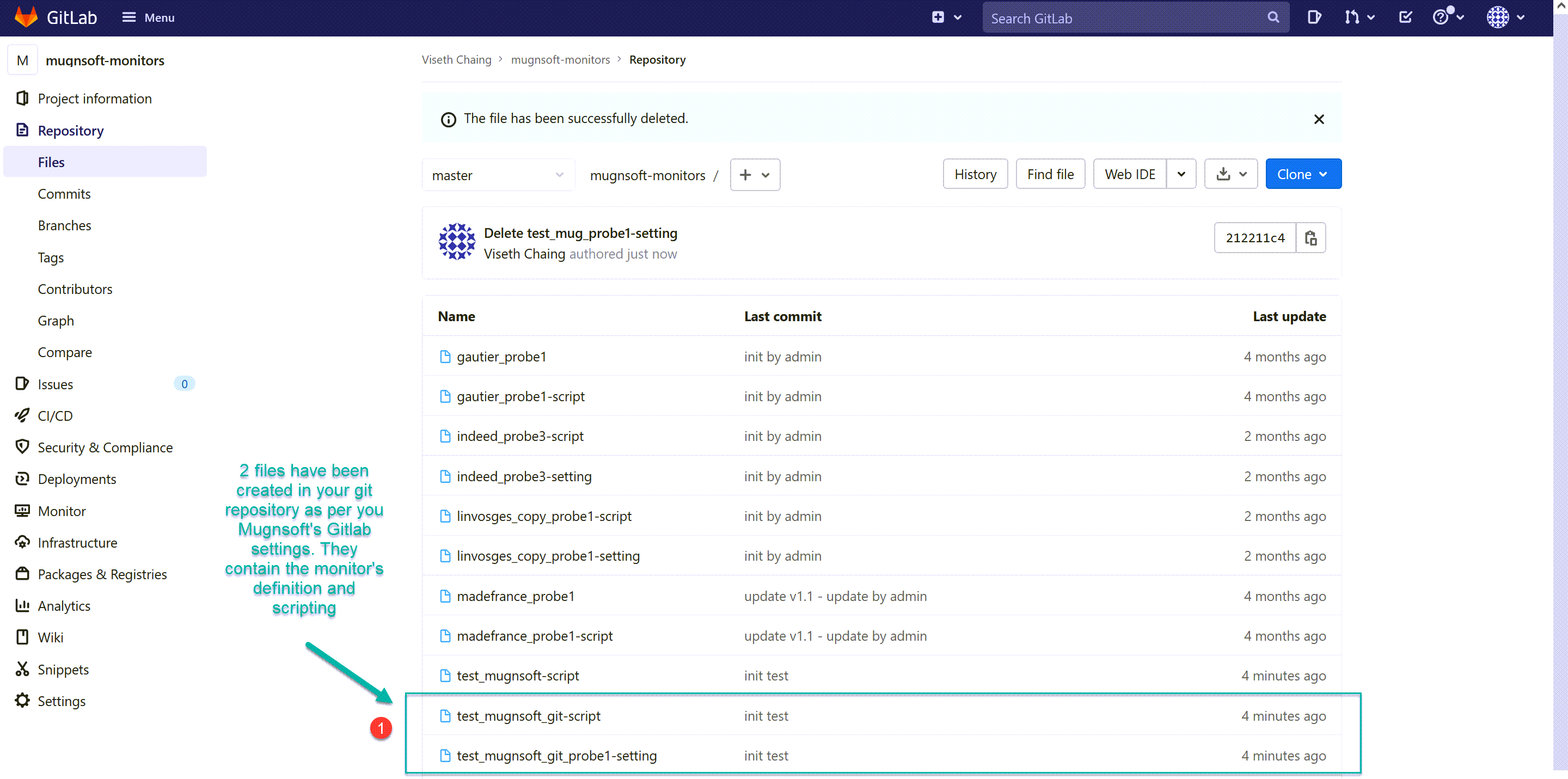The height and width of the screenshot is (779, 1568).
Task: Open the Repository section in sidebar
Action: (x=71, y=130)
